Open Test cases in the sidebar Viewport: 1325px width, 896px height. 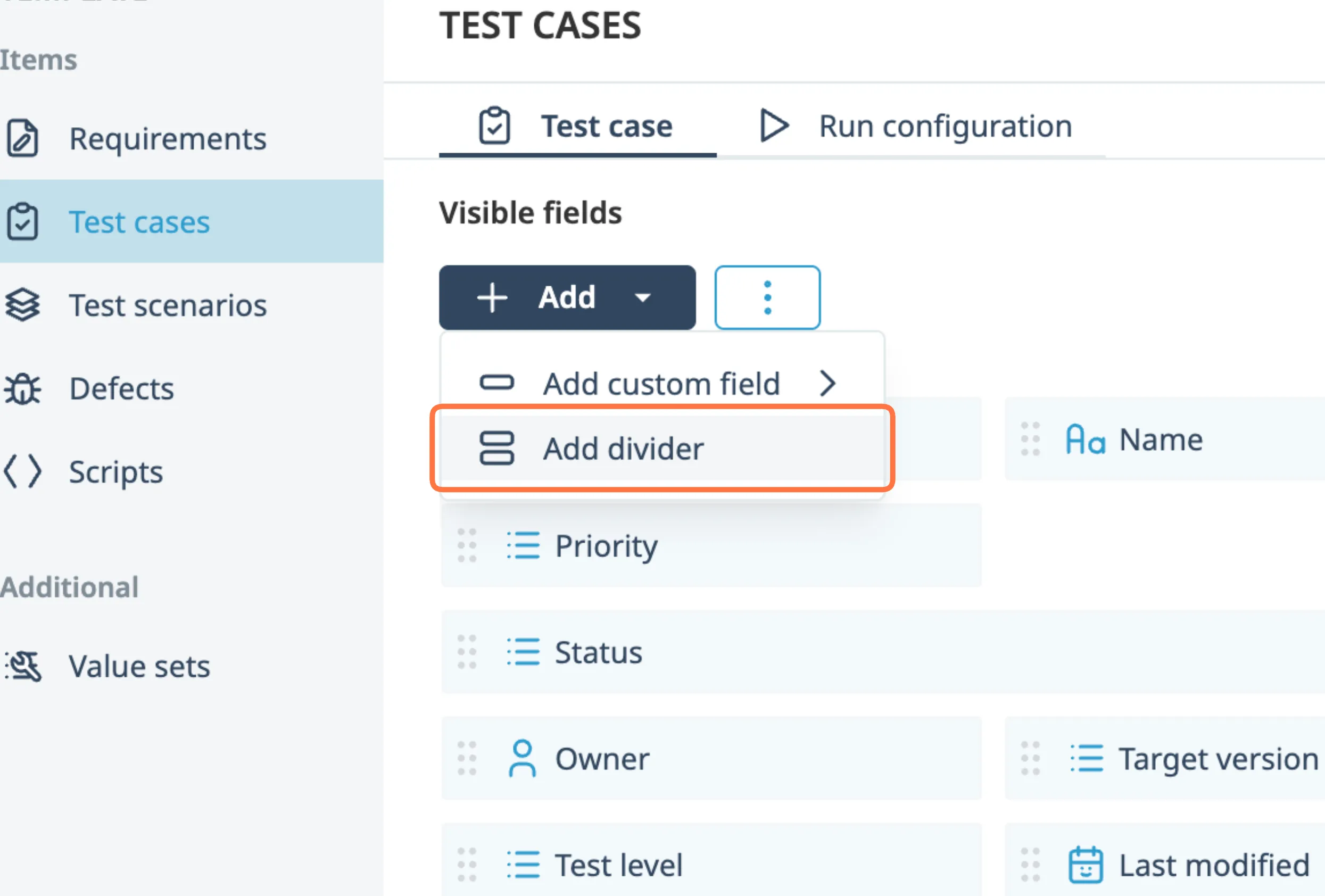(x=138, y=222)
